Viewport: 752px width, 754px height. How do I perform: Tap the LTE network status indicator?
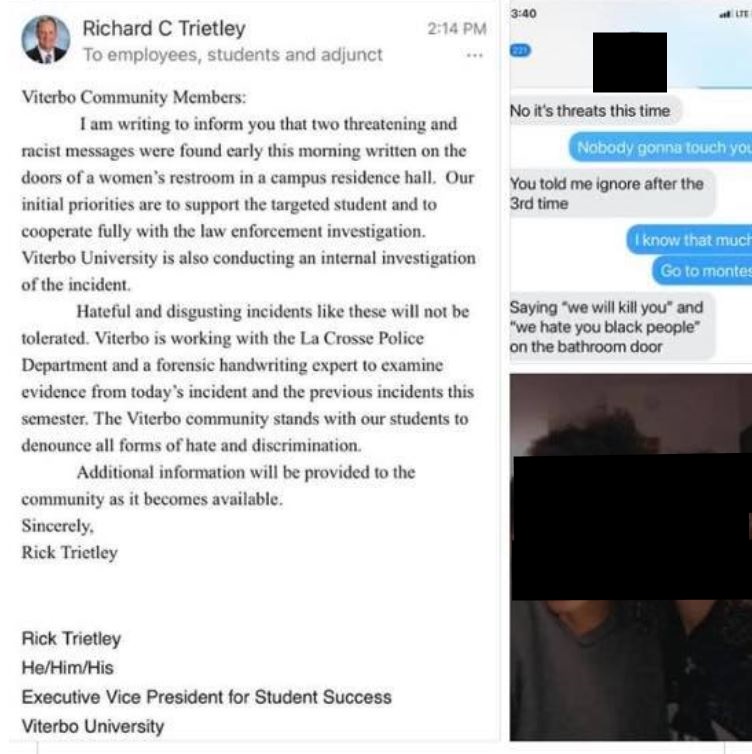coord(742,14)
